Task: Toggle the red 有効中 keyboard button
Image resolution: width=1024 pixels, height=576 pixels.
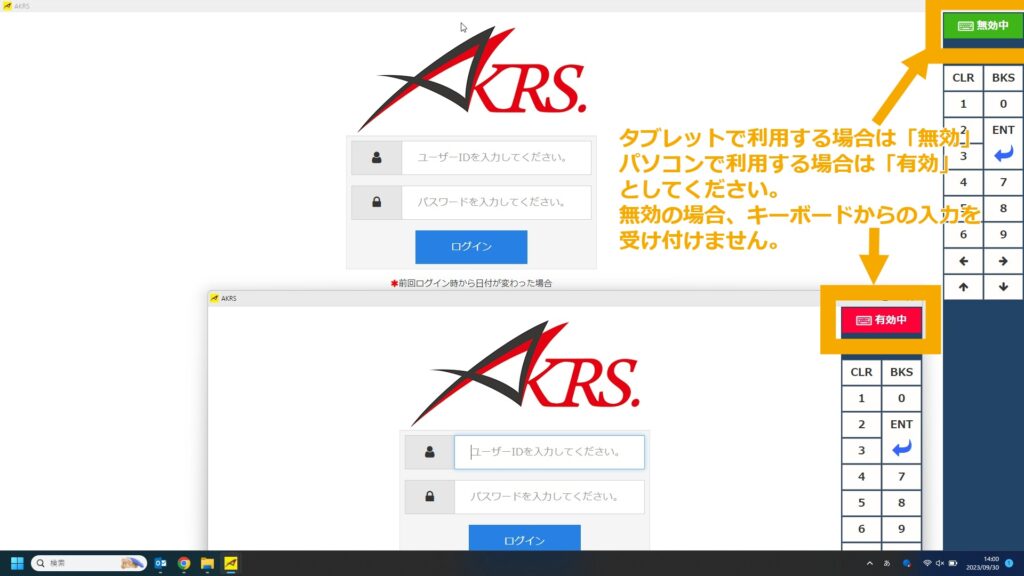Action: 880,320
